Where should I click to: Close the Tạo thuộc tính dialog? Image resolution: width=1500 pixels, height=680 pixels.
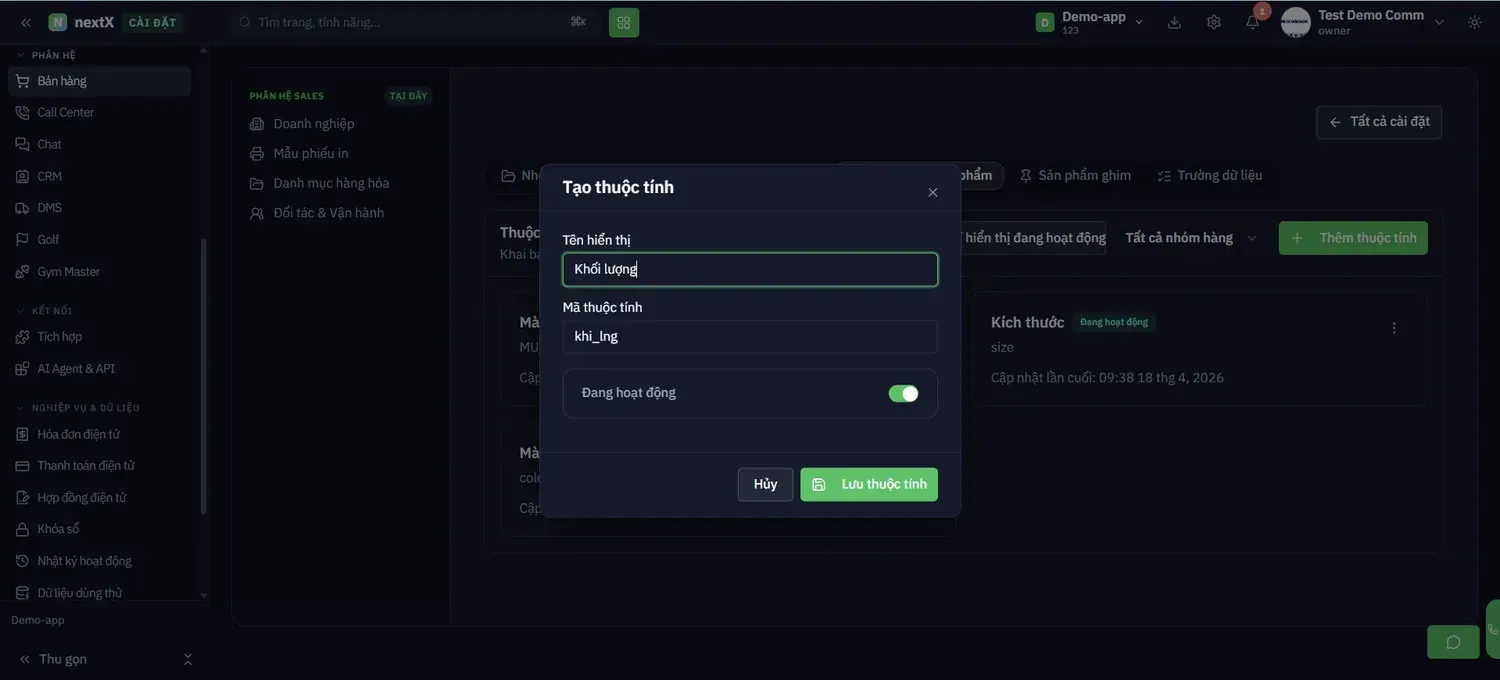(x=933, y=192)
